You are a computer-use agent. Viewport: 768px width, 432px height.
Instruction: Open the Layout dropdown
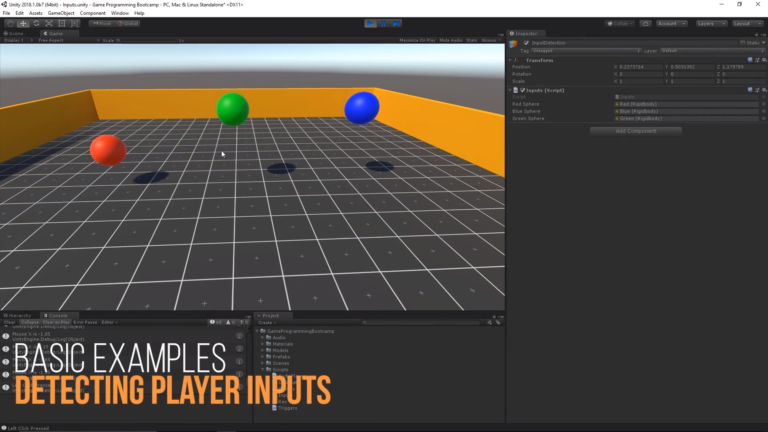click(747, 24)
